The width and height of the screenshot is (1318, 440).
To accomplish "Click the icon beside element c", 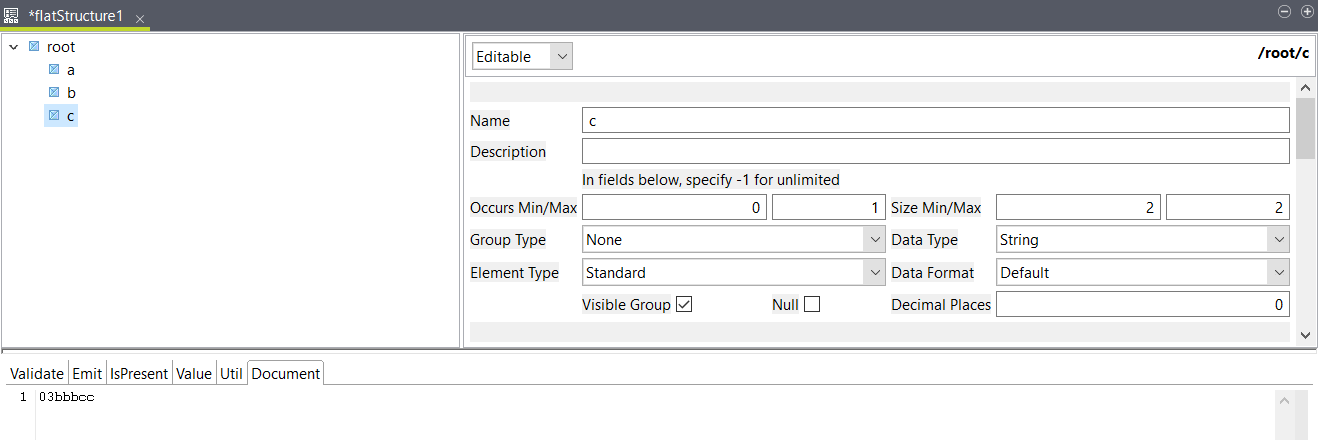I will [54, 116].
